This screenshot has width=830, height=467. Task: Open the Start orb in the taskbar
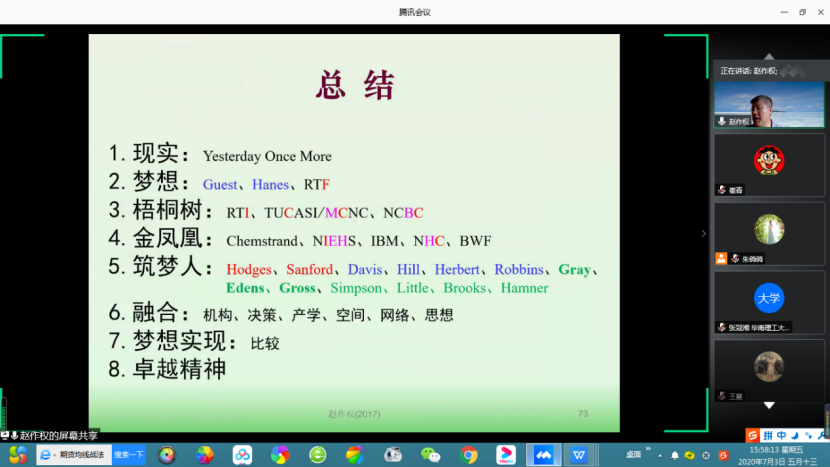[x=17, y=455]
